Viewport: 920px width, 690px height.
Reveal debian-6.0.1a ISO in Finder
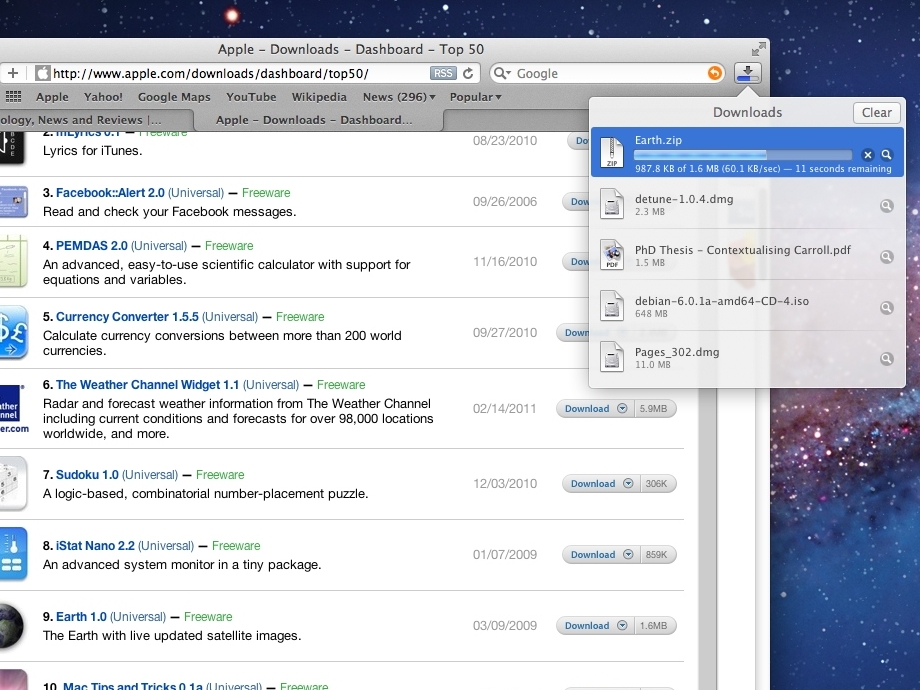[x=887, y=308]
